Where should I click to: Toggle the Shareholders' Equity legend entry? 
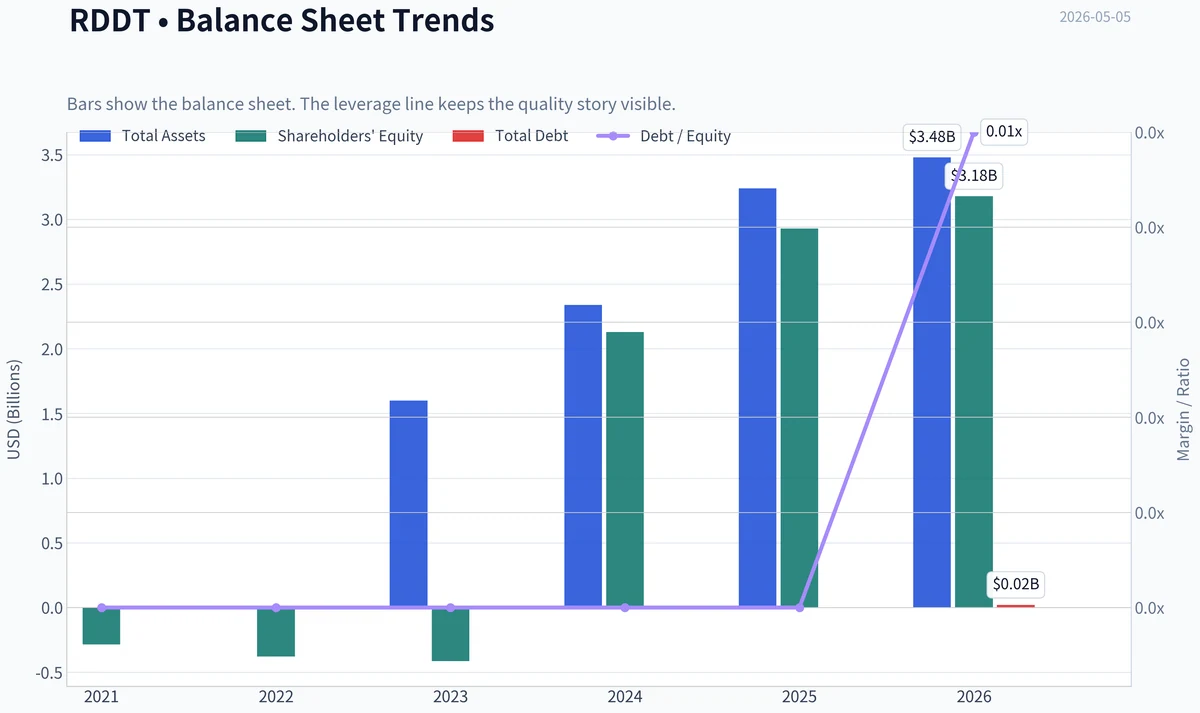pyautogui.click(x=329, y=136)
